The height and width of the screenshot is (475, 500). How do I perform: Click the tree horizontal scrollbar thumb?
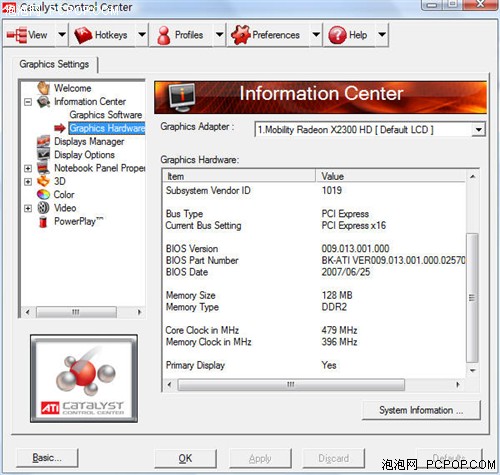76,312
